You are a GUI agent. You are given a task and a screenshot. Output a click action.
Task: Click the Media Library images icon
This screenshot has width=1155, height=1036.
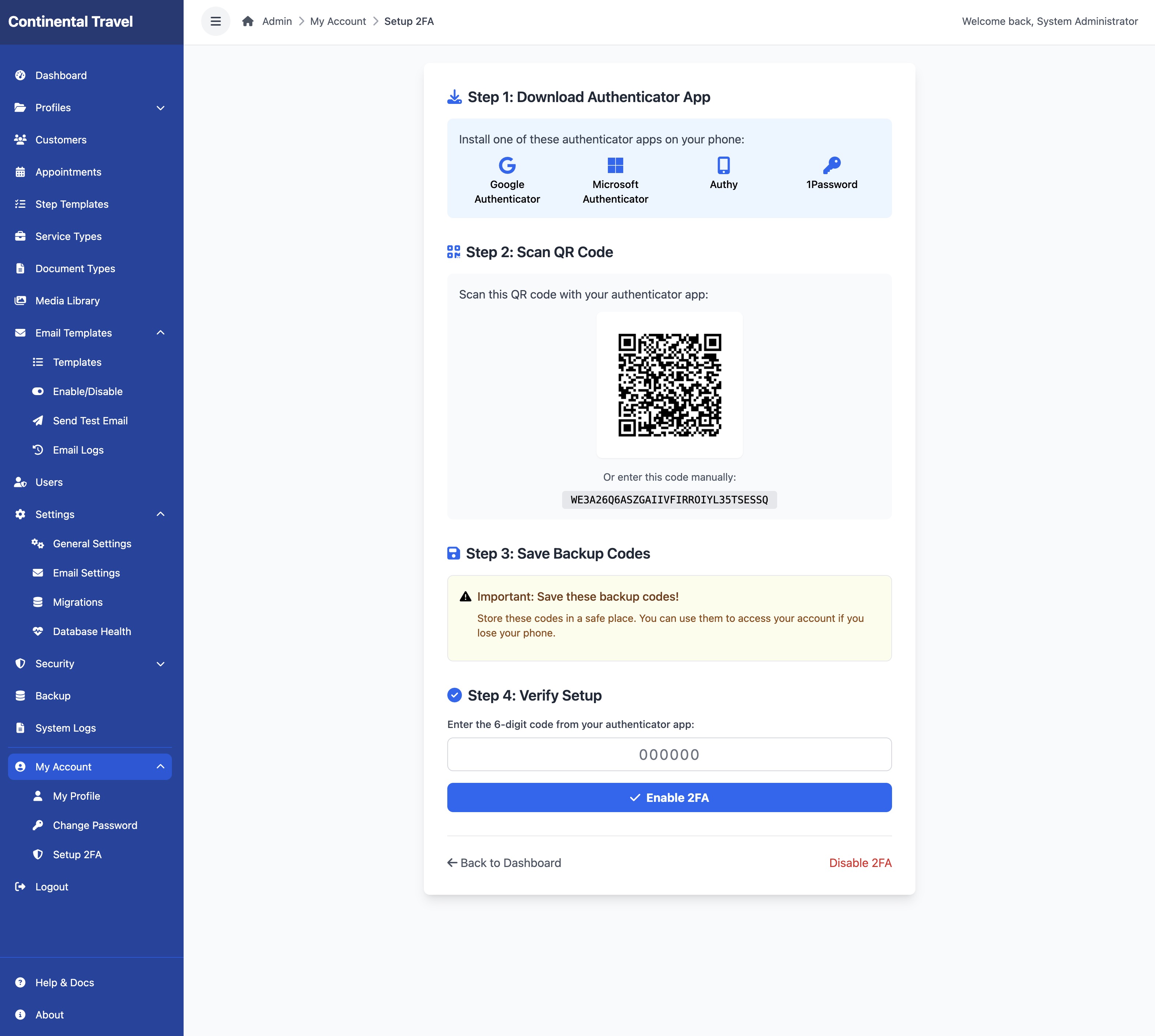point(20,301)
